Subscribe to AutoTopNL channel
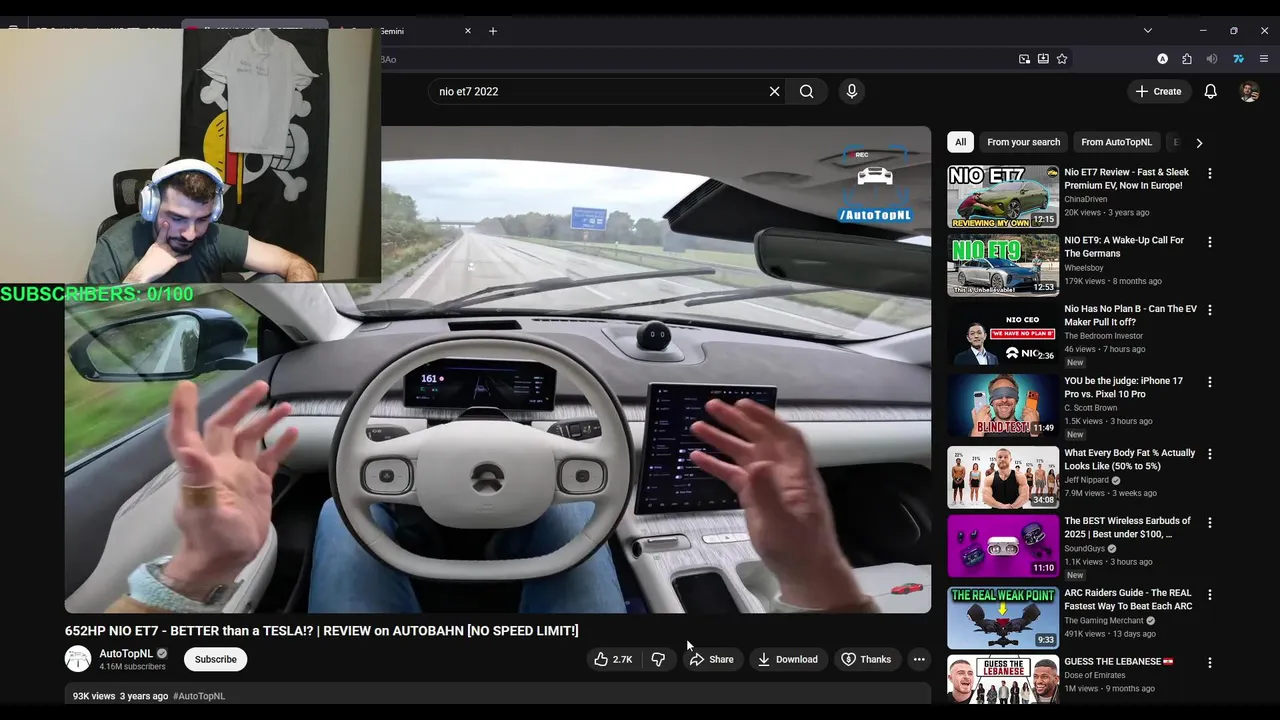This screenshot has height=720, width=1280. coord(216,659)
